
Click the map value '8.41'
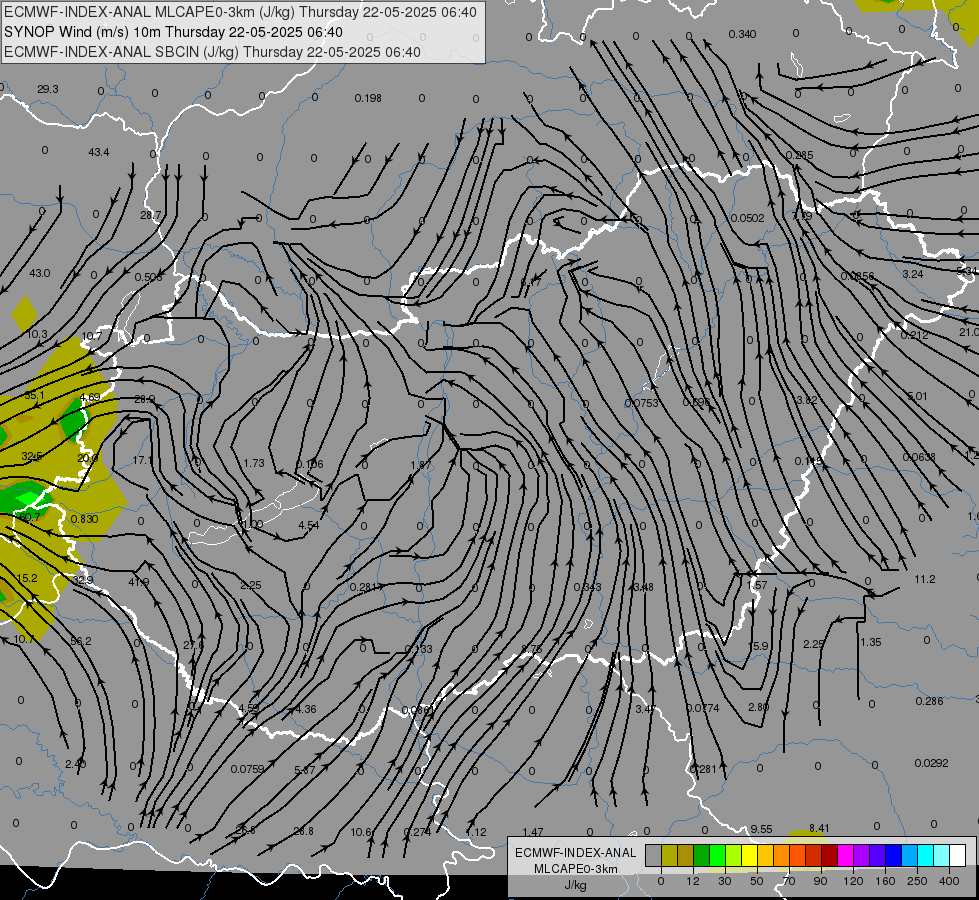pyautogui.click(x=819, y=828)
